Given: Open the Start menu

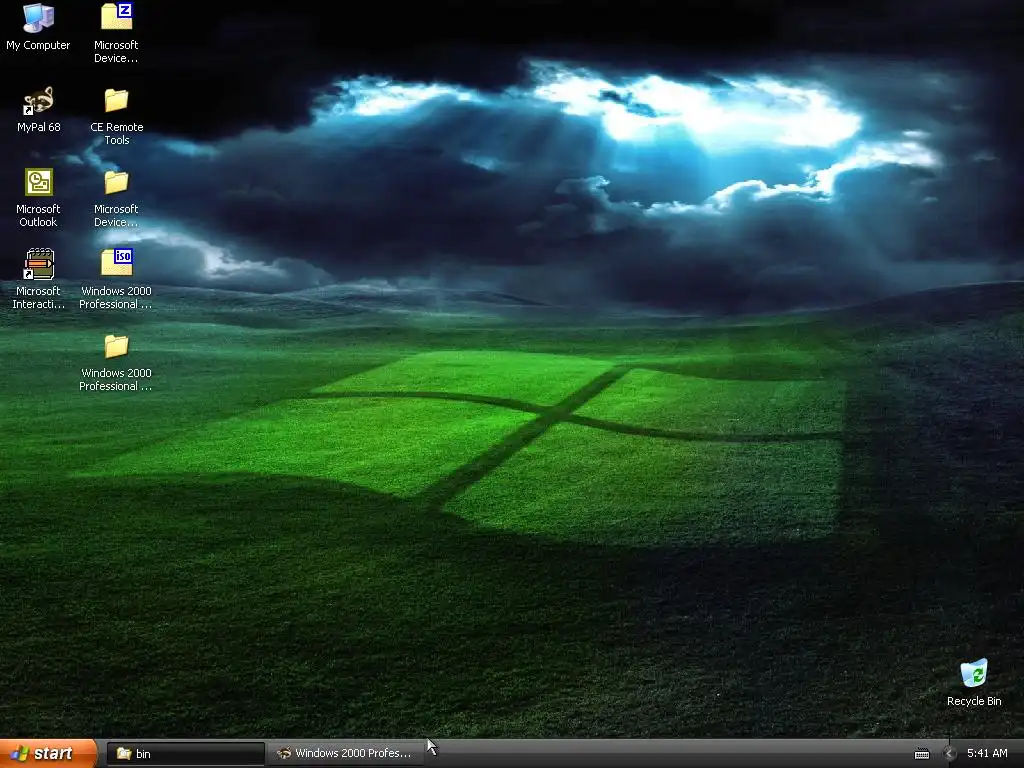Looking at the screenshot, I should pyautogui.click(x=48, y=754).
